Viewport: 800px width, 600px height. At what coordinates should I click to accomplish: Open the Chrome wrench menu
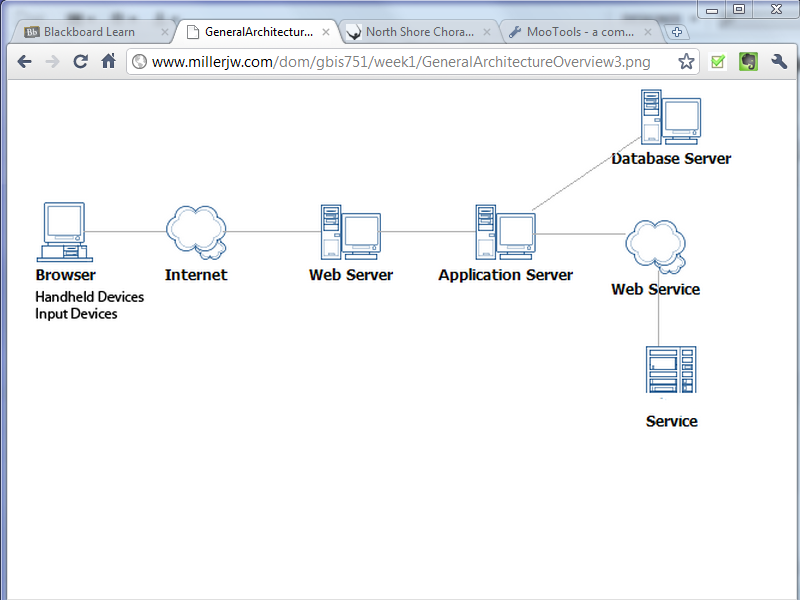pos(779,62)
